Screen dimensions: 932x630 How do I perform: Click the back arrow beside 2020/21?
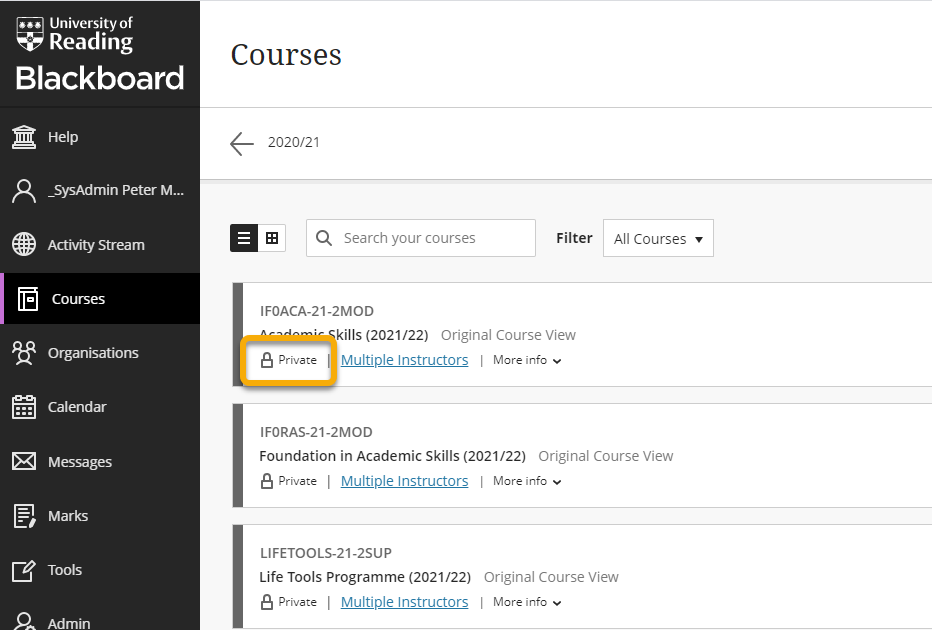241,143
